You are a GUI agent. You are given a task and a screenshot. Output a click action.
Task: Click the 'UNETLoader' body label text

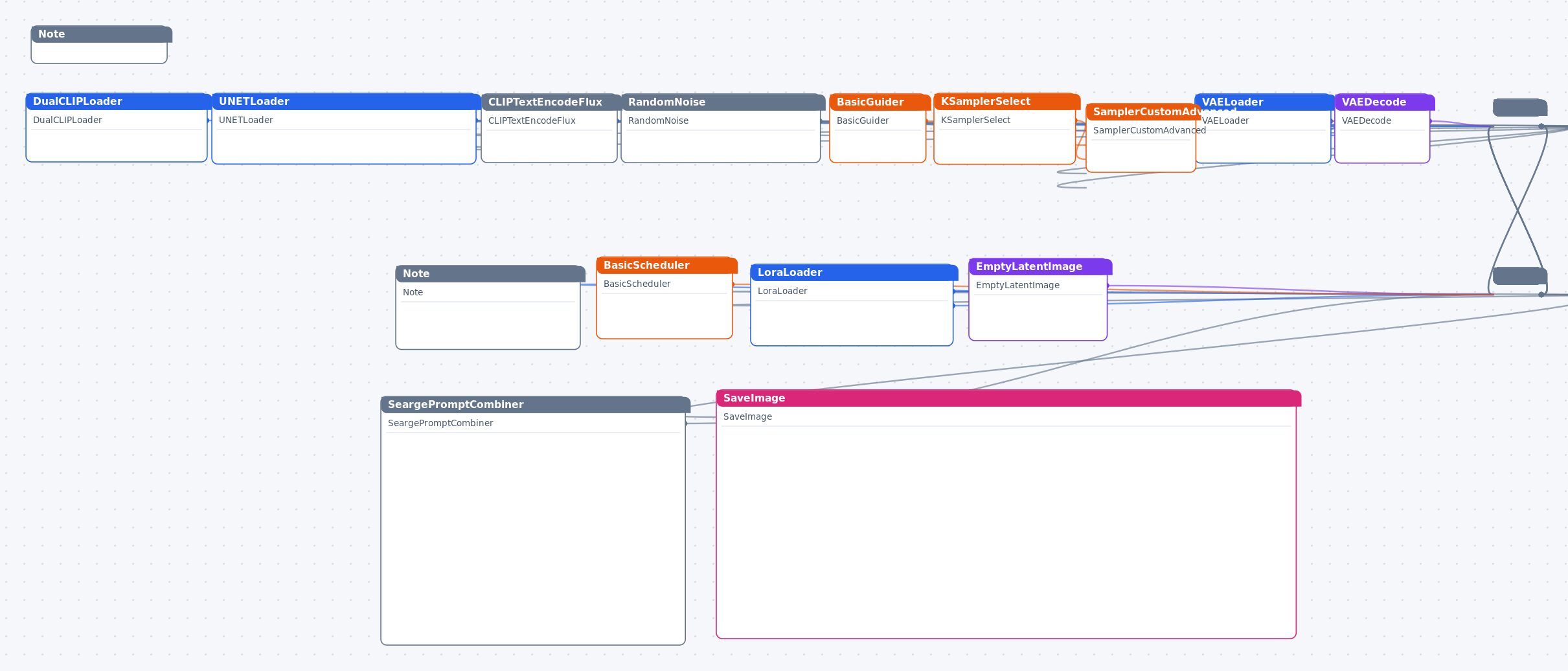pos(246,120)
